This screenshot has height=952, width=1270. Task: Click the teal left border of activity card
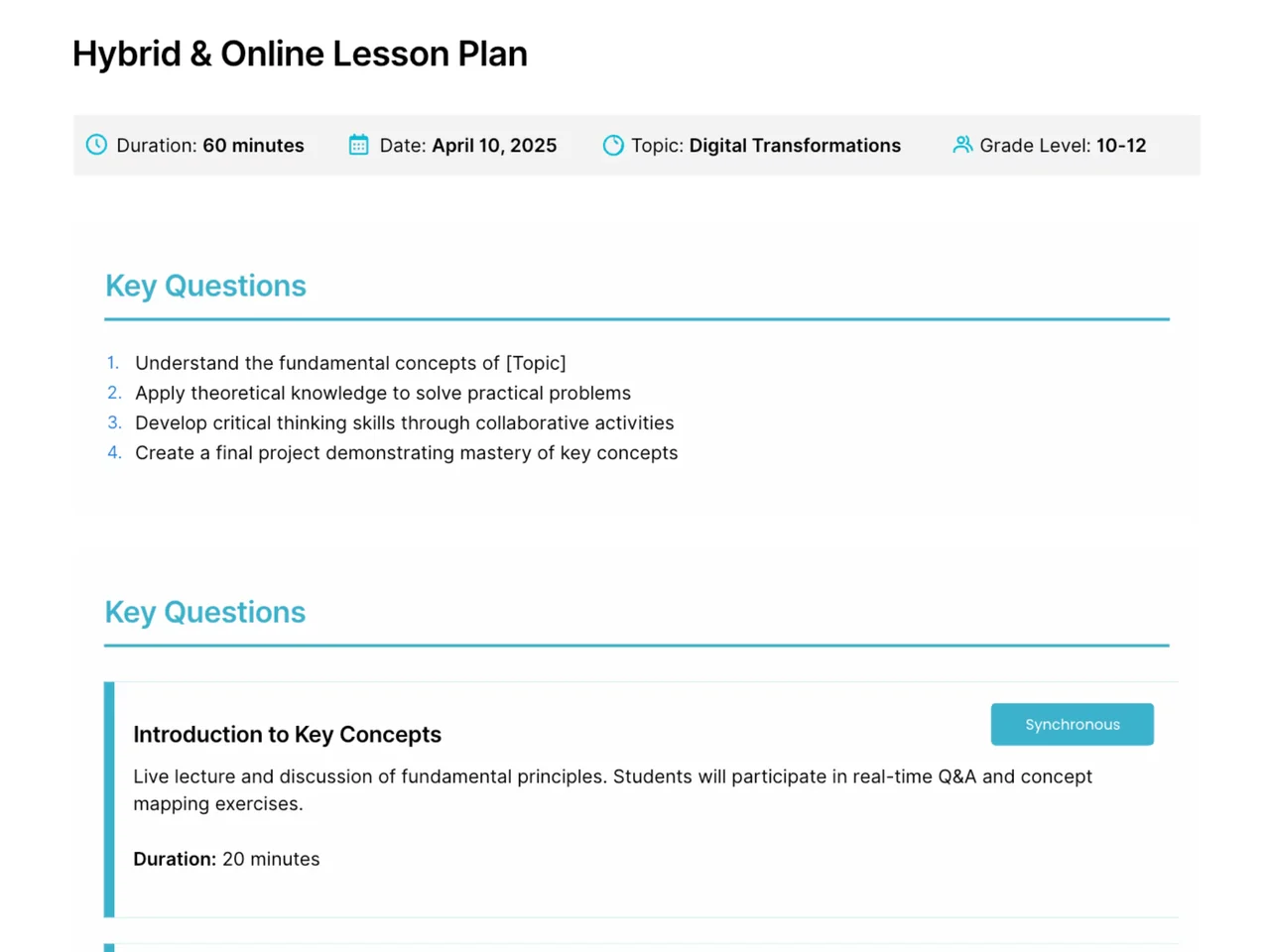click(x=109, y=799)
